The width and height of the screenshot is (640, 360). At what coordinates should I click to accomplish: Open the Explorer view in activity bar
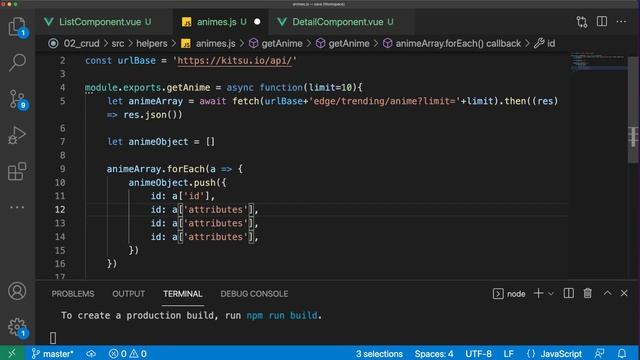pyautogui.click(x=17, y=27)
